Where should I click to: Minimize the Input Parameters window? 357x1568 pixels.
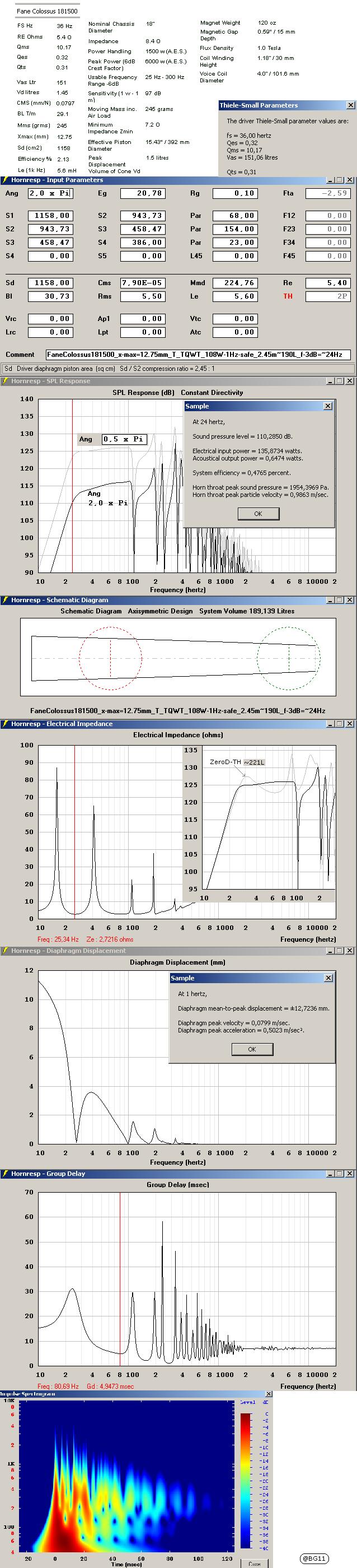[x=331, y=180]
